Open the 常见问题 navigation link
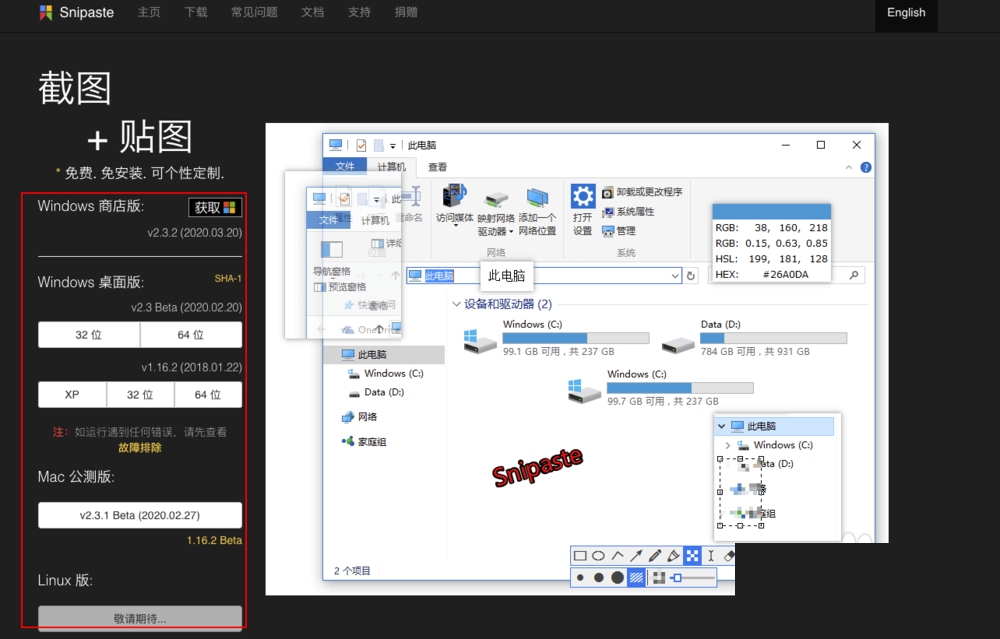This screenshot has height=639, width=1000. 254,12
